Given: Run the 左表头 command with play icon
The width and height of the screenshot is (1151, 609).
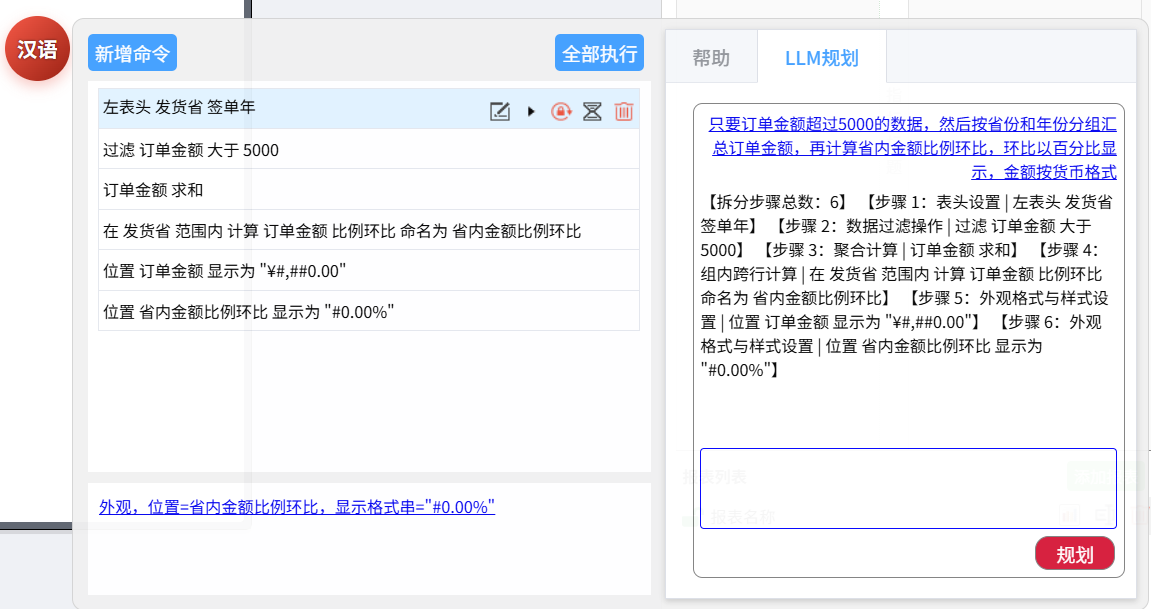Looking at the screenshot, I should click(531, 111).
